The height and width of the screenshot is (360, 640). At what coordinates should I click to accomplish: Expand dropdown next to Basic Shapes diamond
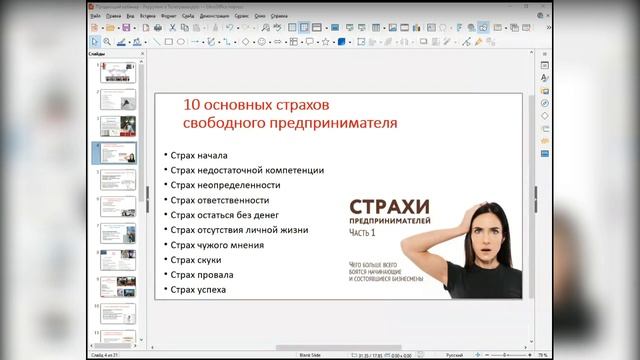(x=253, y=42)
